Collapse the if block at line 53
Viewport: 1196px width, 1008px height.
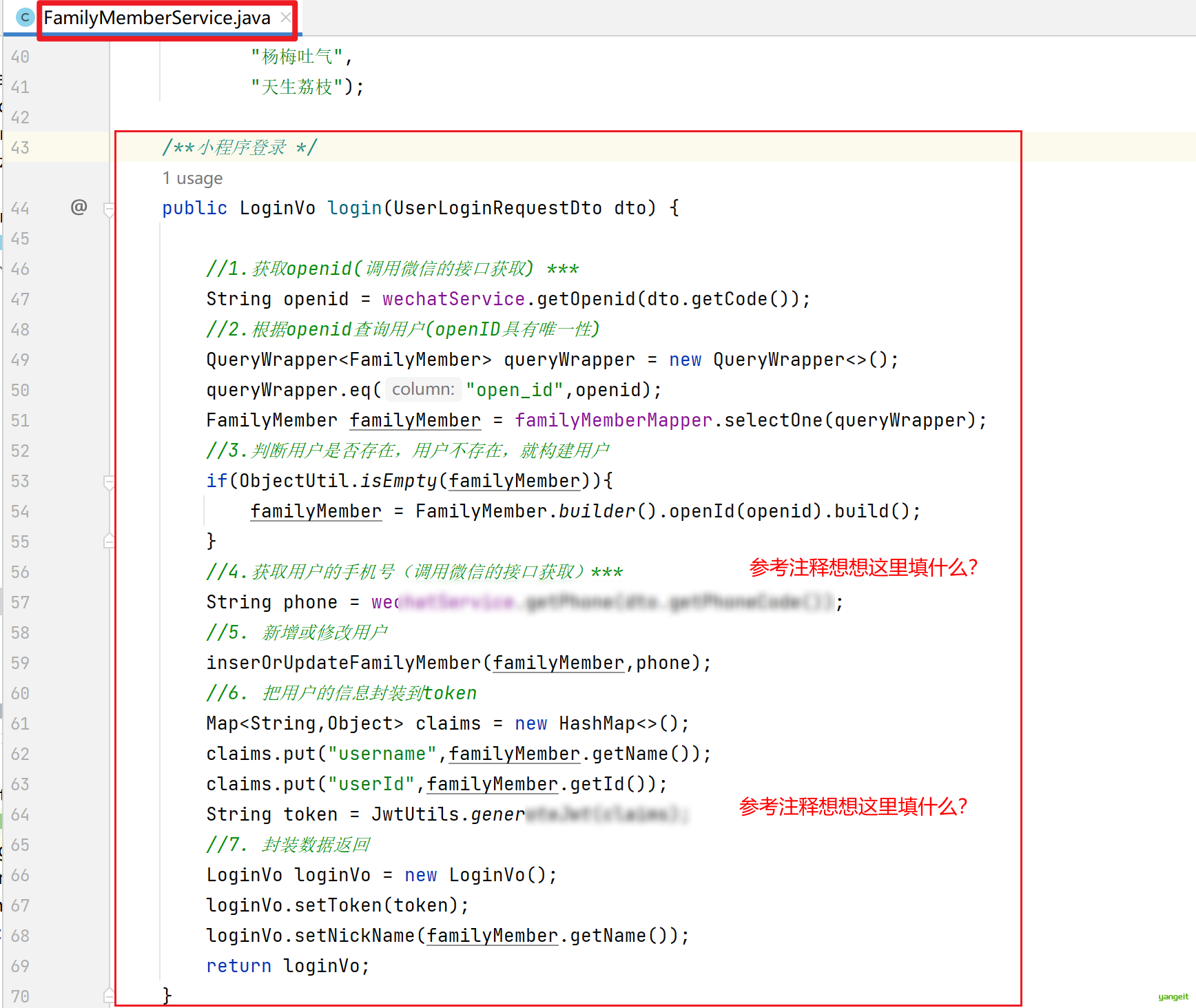click(x=109, y=482)
